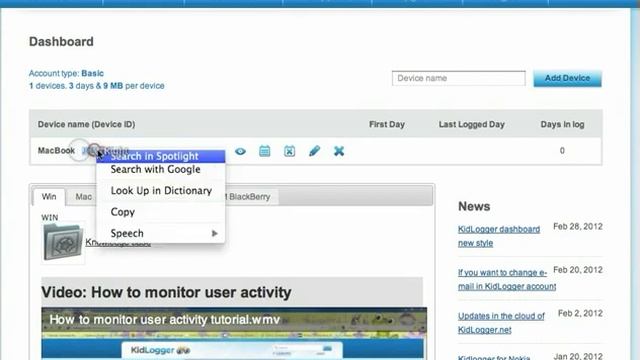Image resolution: width=640 pixels, height=360 pixels.
Task: Click the clear-log icon in MacBook row
Action: coord(289,151)
